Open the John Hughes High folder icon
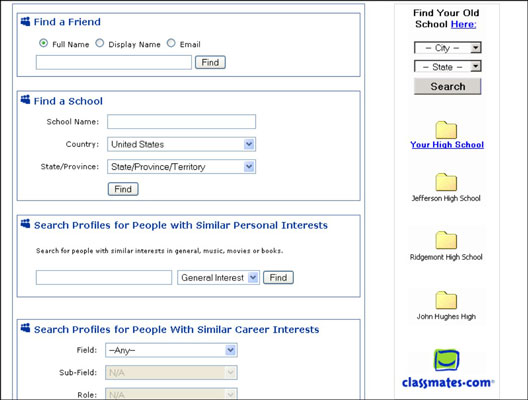 click(x=446, y=300)
